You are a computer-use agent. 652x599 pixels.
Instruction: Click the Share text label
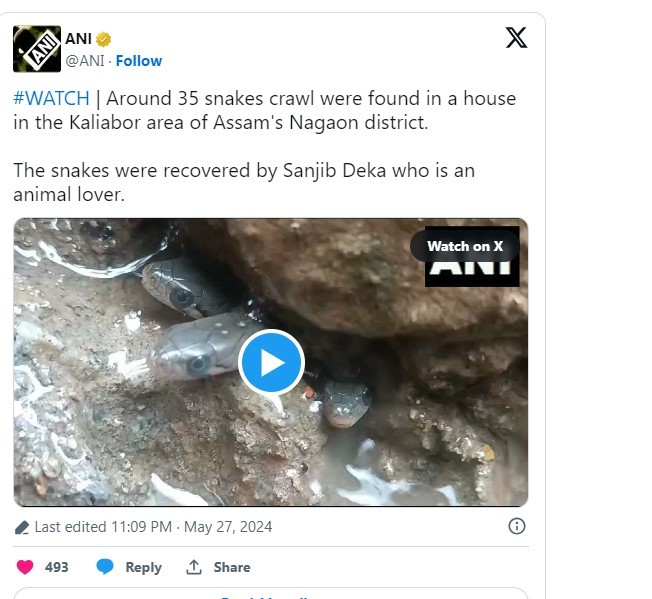pos(232,567)
